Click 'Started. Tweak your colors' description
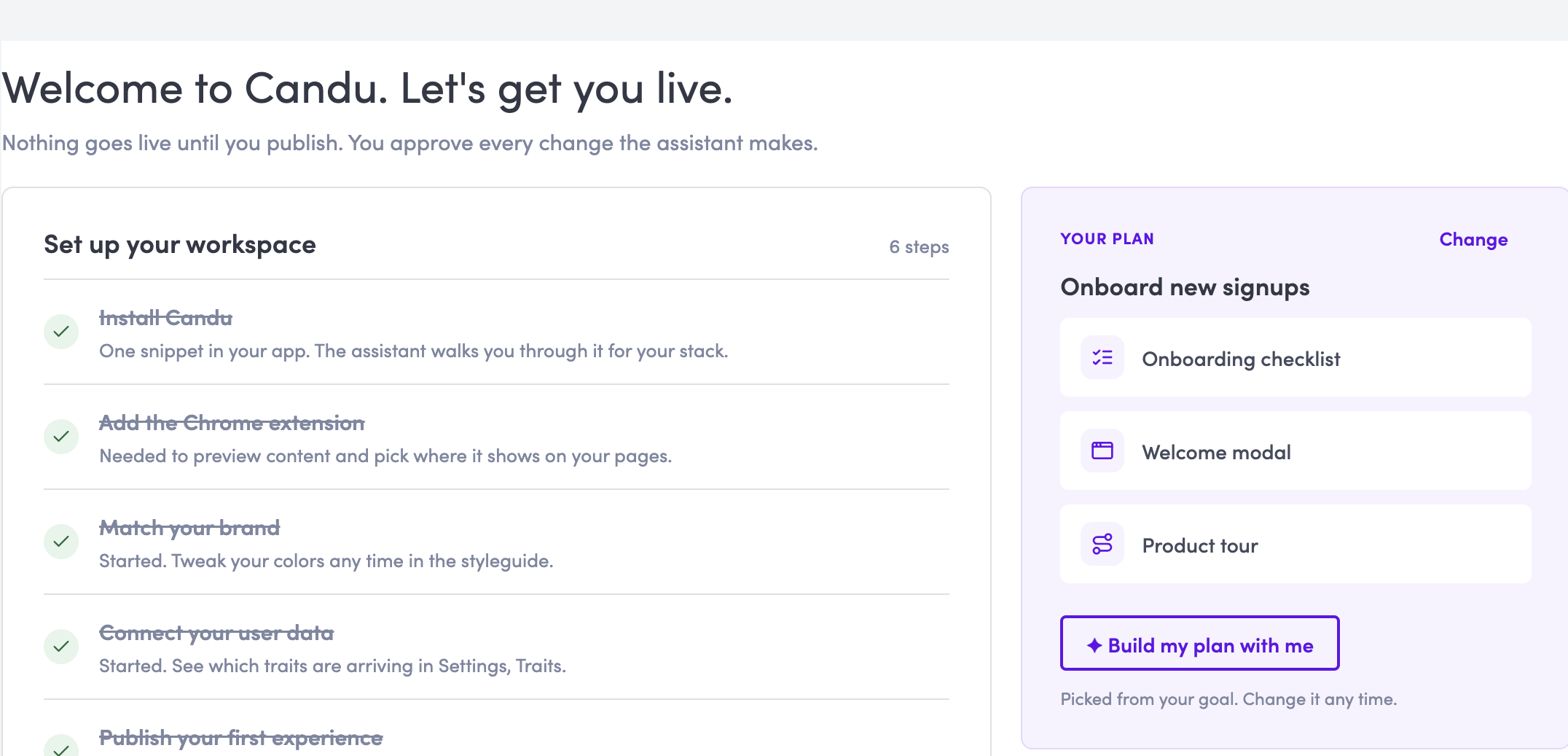Image resolution: width=1568 pixels, height=756 pixels. pyautogui.click(x=326, y=561)
